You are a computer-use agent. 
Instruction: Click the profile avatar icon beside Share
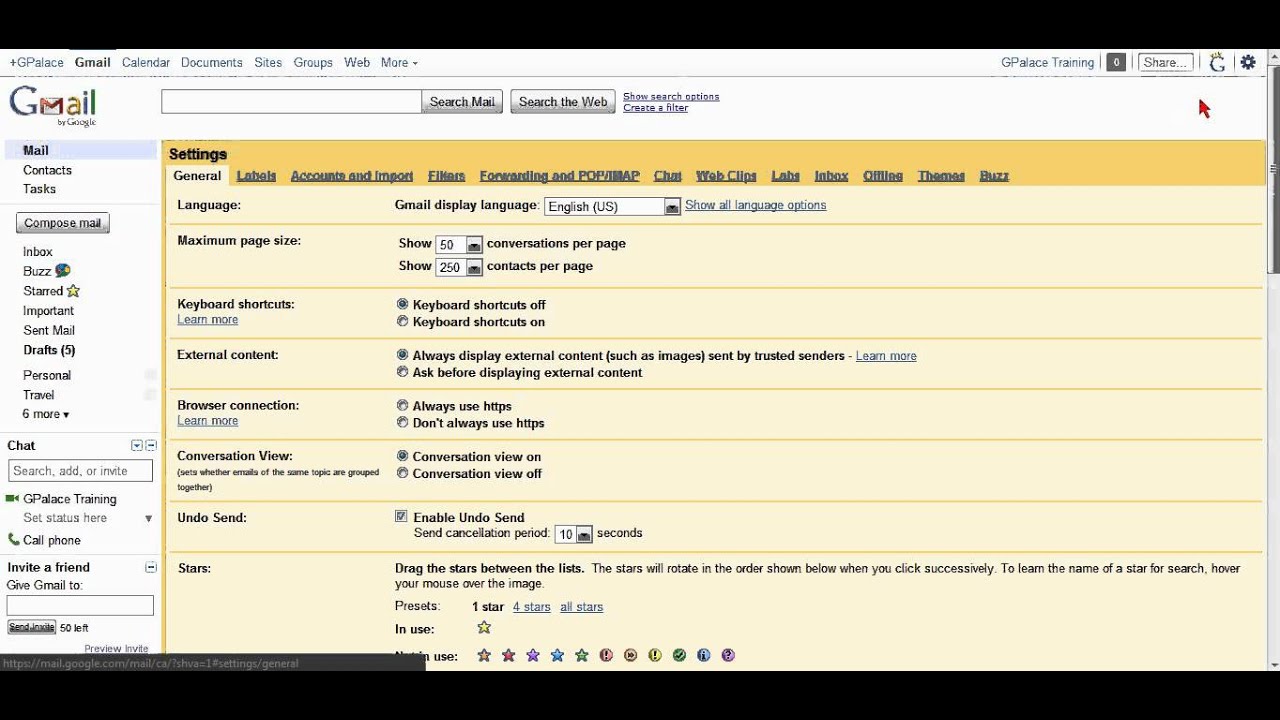click(x=1217, y=62)
